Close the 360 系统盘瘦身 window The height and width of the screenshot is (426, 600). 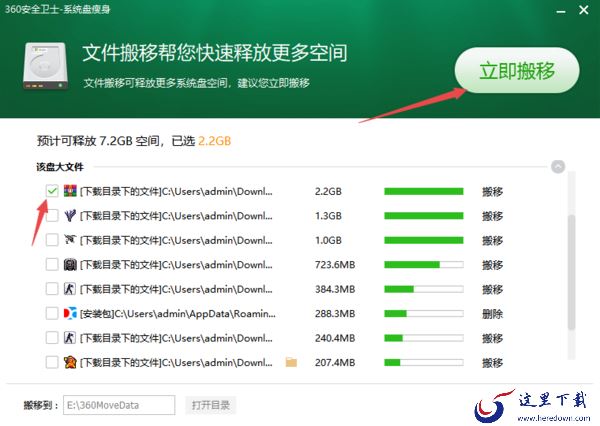[584, 10]
